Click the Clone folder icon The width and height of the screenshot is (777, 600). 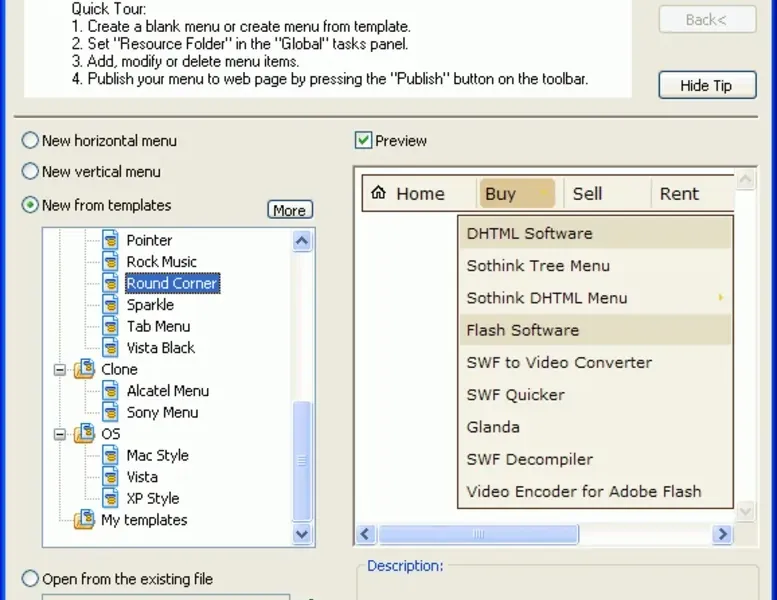[84, 369]
